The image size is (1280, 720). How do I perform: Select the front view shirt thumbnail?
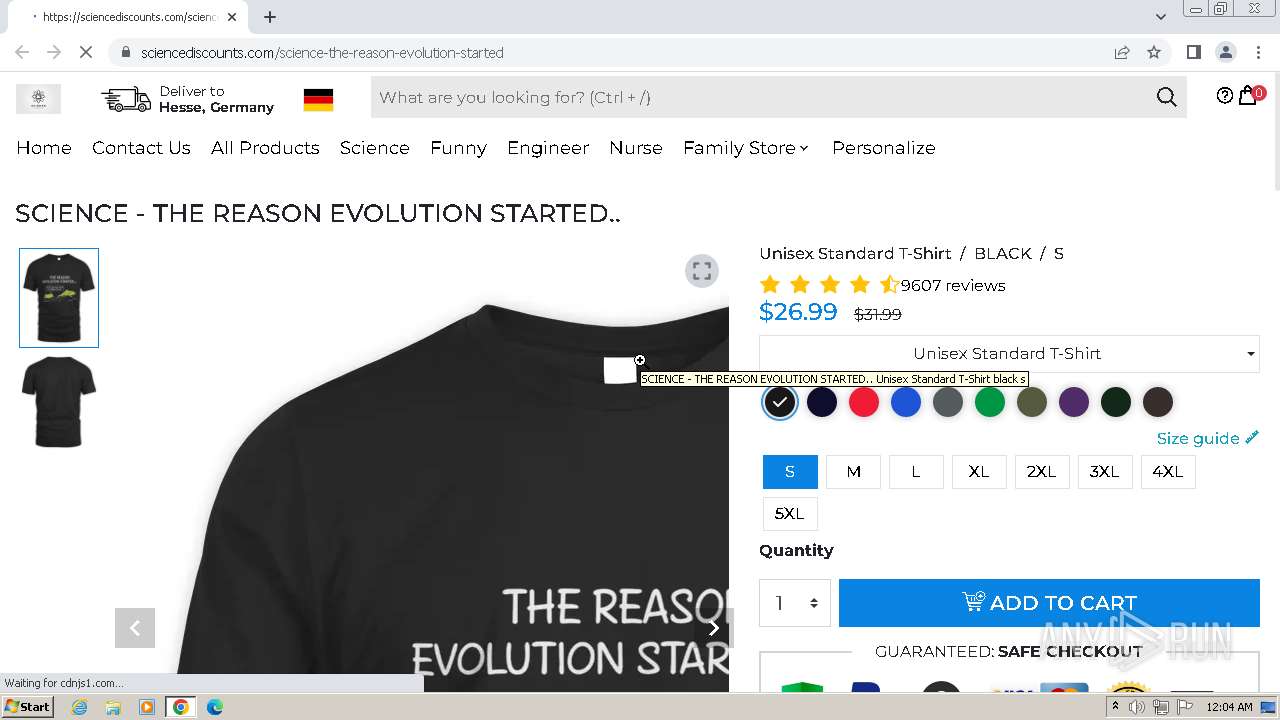pos(59,298)
